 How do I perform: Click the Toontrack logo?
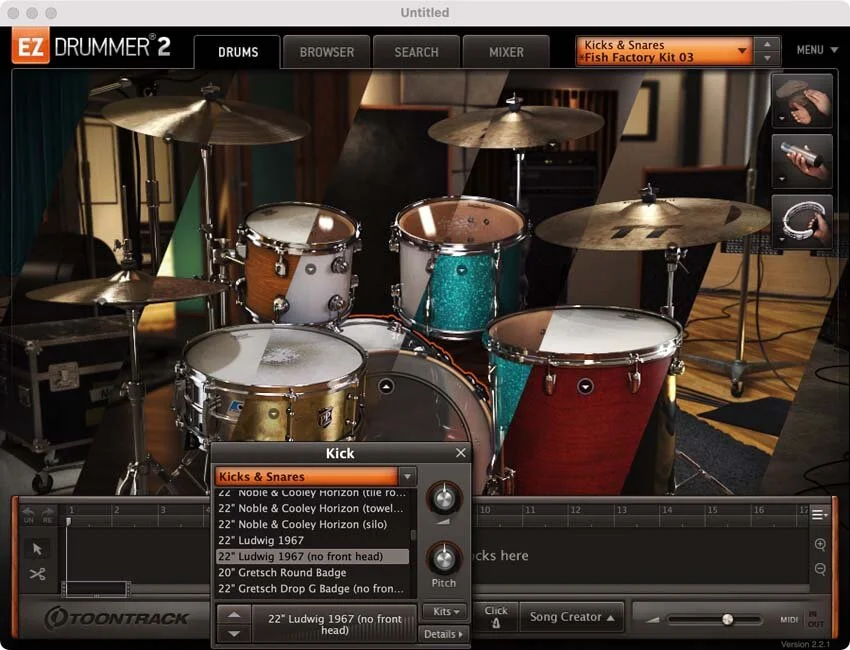click(117, 618)
